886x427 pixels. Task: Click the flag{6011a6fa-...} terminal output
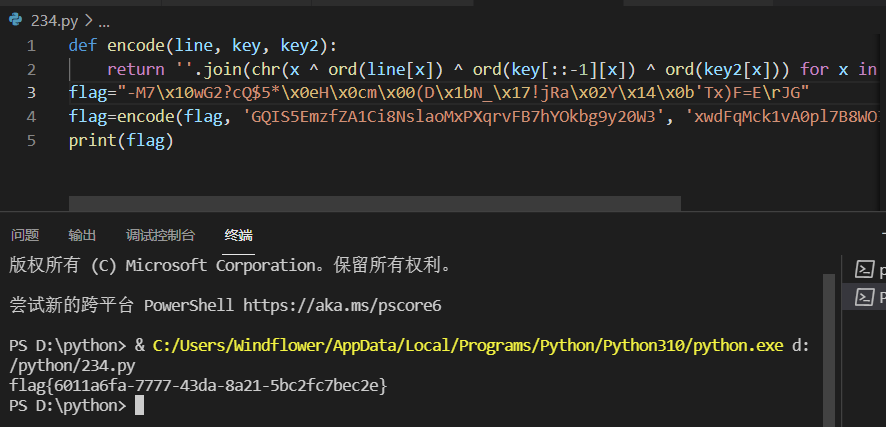coord(198,386)
